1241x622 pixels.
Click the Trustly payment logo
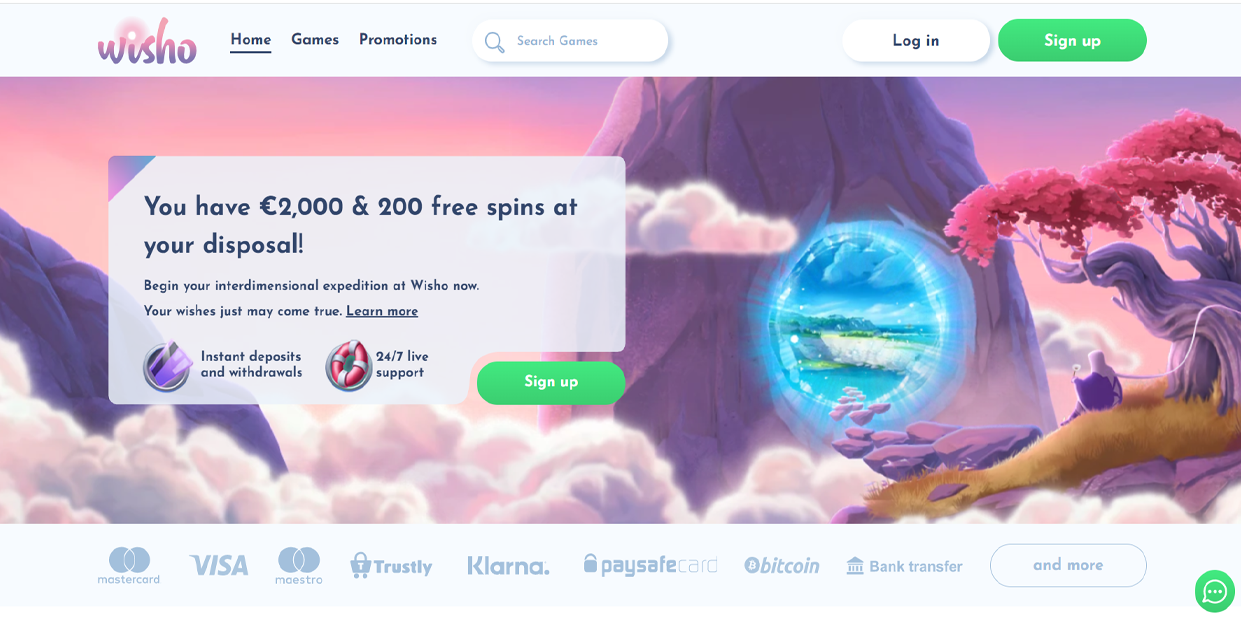[x=391, y=566]
